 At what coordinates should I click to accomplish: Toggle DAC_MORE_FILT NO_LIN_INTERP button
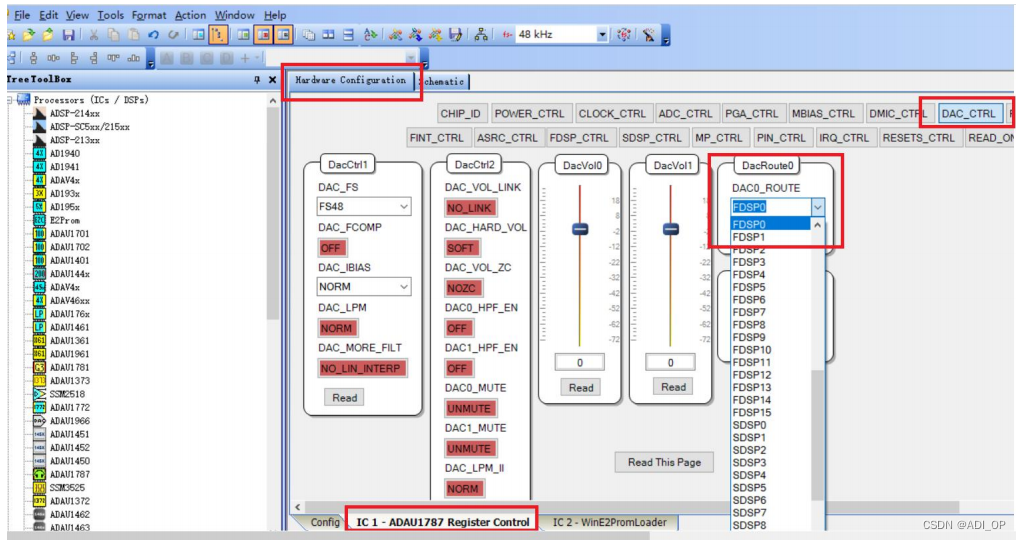[x=361, y=369]
